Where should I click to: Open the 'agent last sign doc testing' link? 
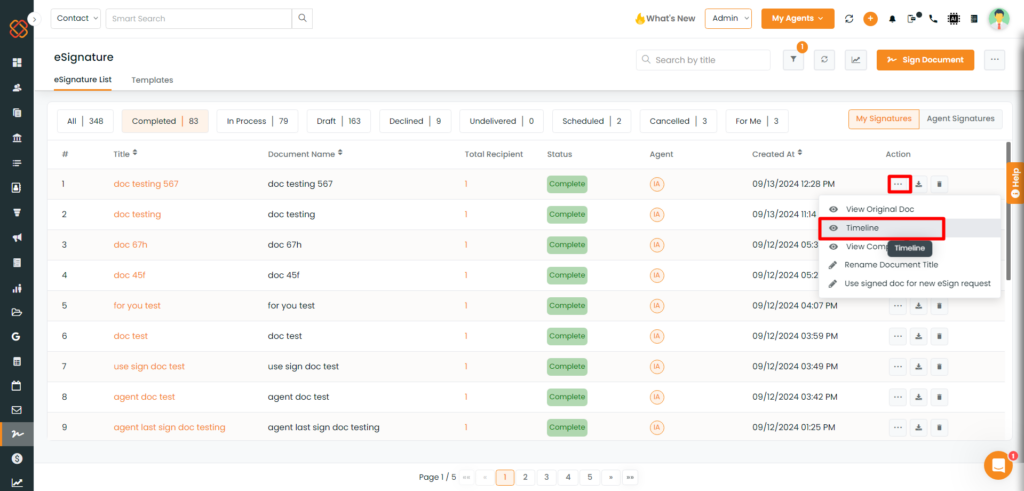point(170,428)
